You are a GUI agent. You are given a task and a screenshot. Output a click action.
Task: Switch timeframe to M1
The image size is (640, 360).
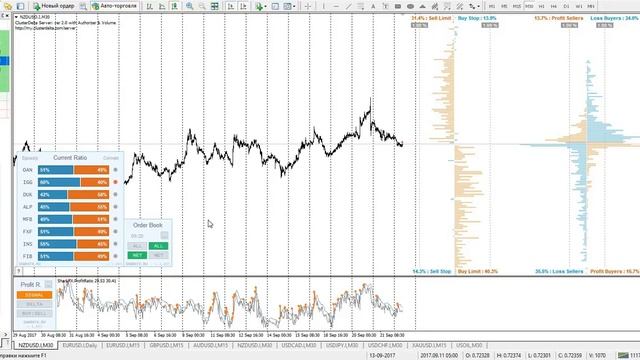point(492,6)
